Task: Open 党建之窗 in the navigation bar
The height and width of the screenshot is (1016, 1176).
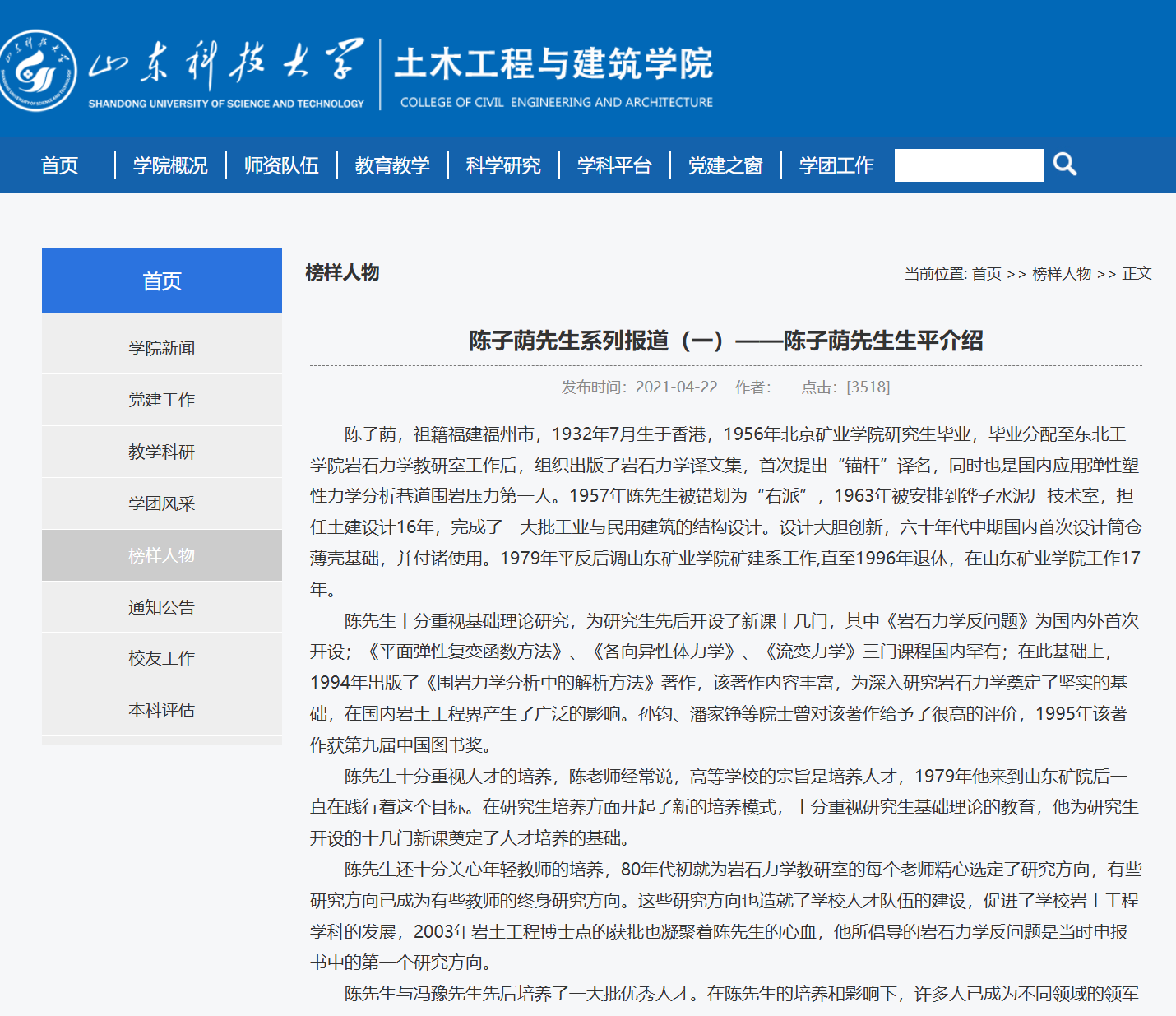Action: coord(725,165)
